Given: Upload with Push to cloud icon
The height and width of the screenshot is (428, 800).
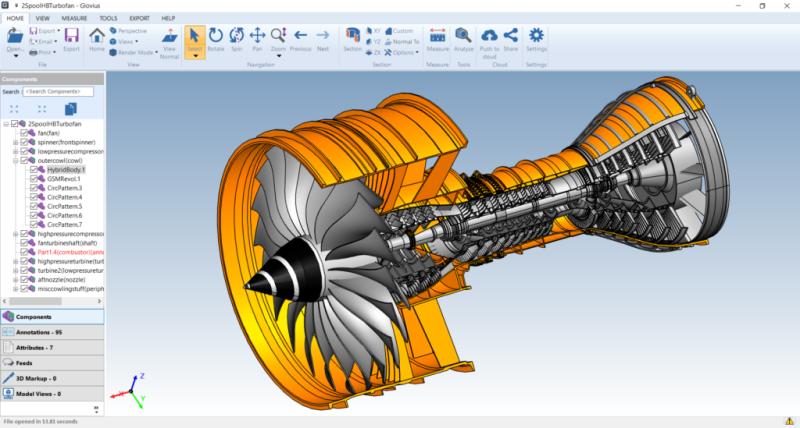Looking at the screenshot, I should 489,43.
